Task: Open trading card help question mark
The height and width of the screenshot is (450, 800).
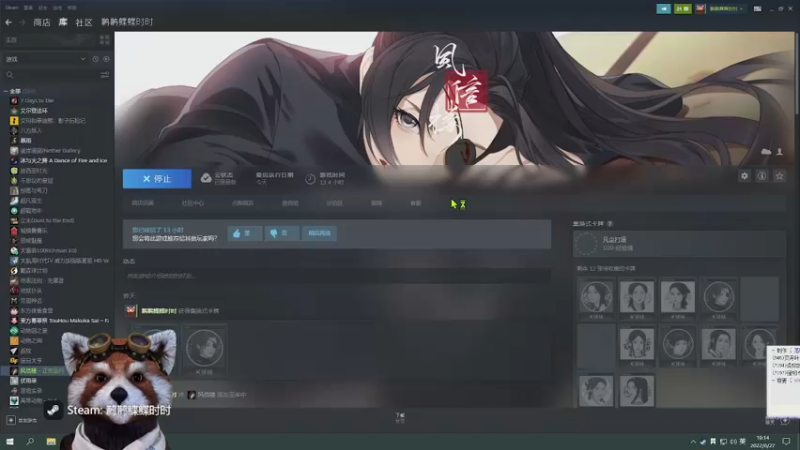Action: (x=610, y=223)
